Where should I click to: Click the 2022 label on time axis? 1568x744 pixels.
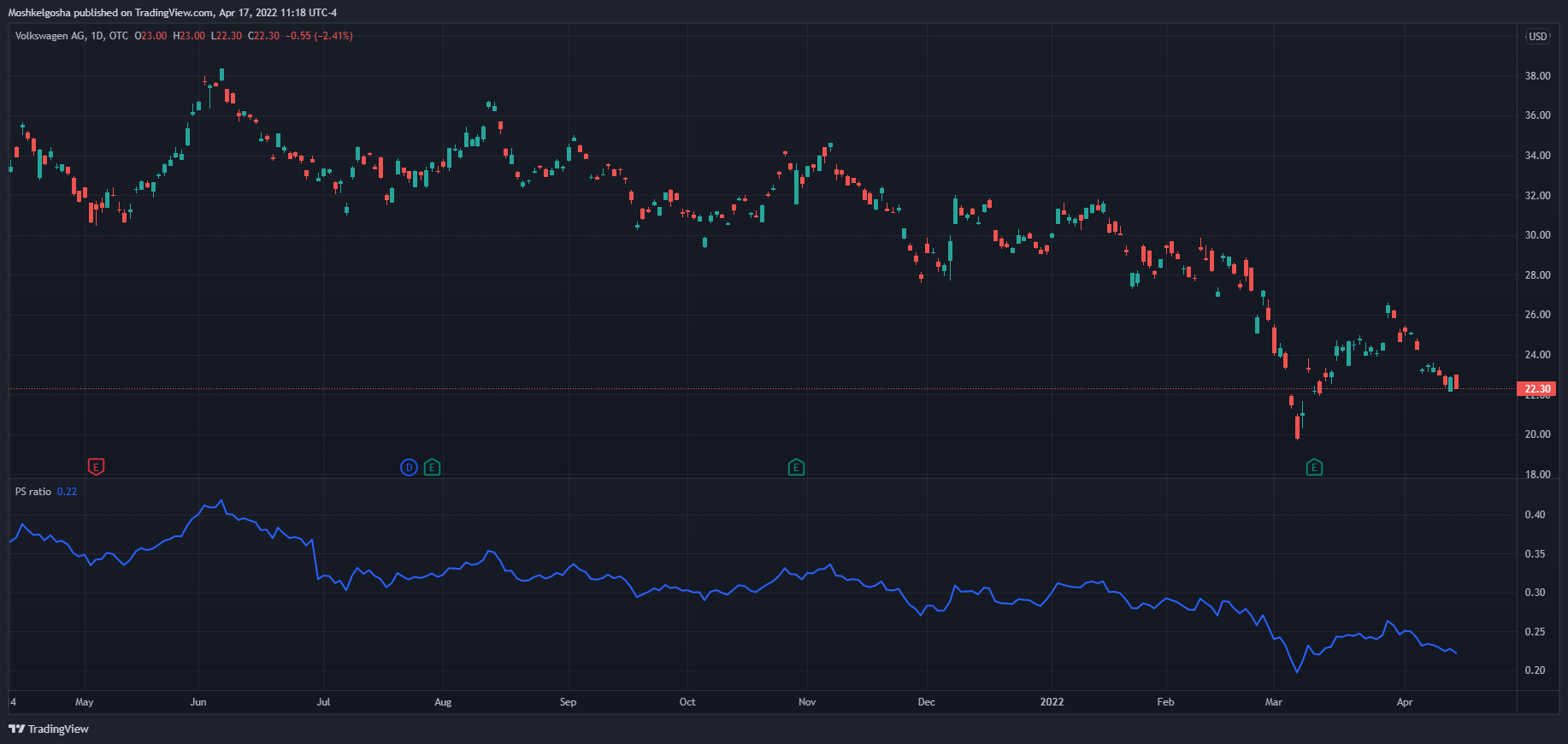tap(1052, 702)
